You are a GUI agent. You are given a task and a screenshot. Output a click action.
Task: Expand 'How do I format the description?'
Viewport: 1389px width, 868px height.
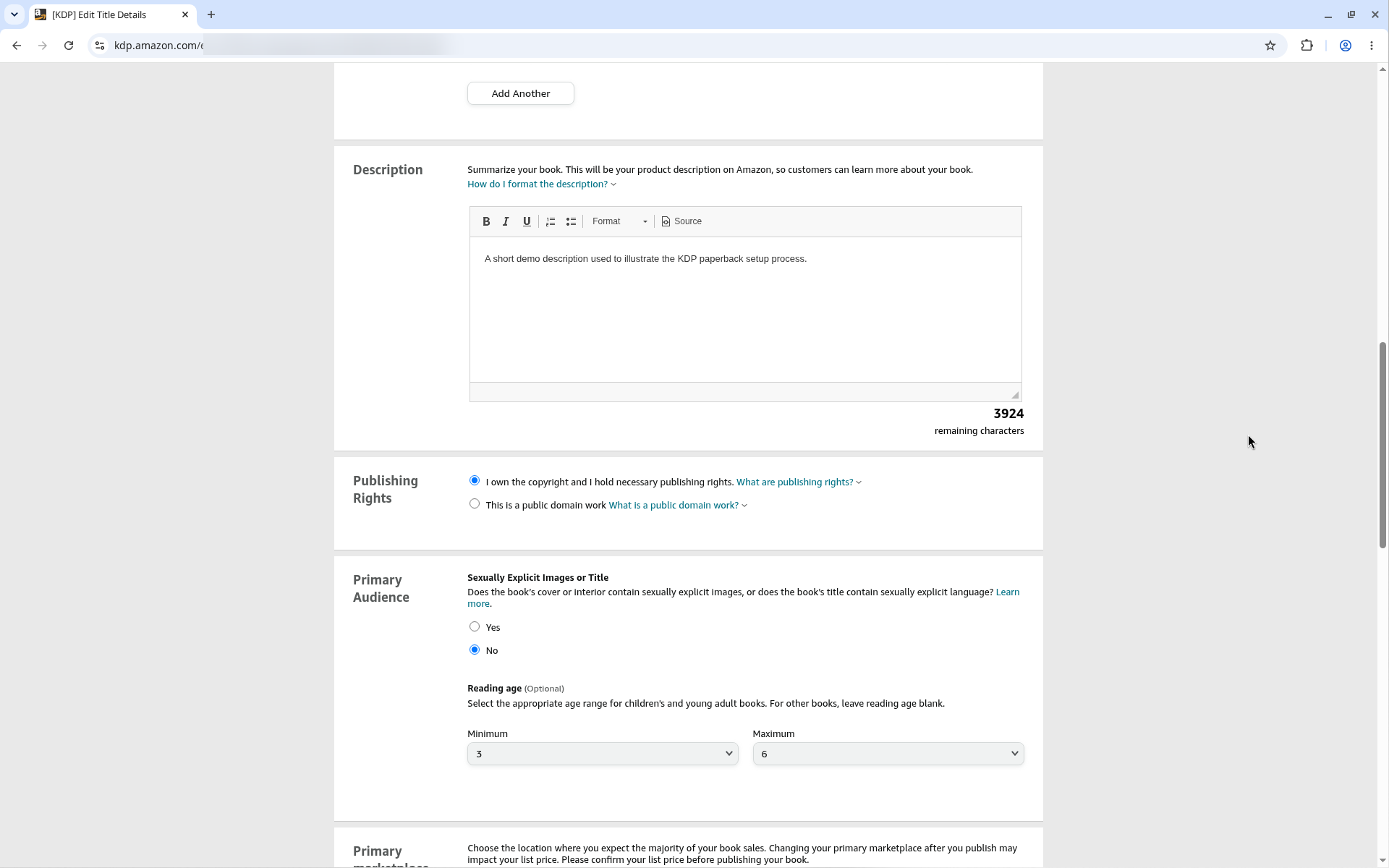(x=542, y=184)
